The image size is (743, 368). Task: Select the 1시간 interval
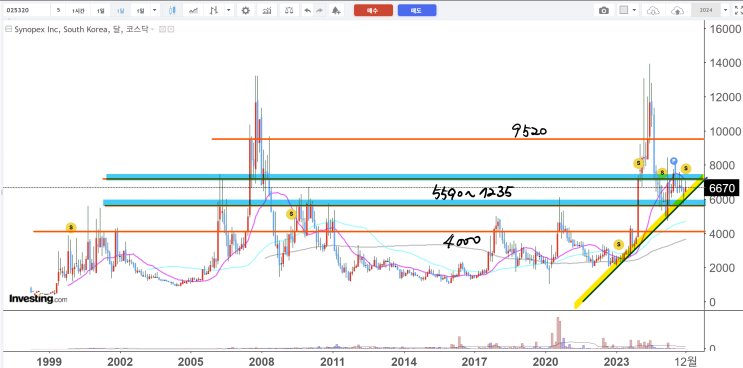tap(78, 10)
